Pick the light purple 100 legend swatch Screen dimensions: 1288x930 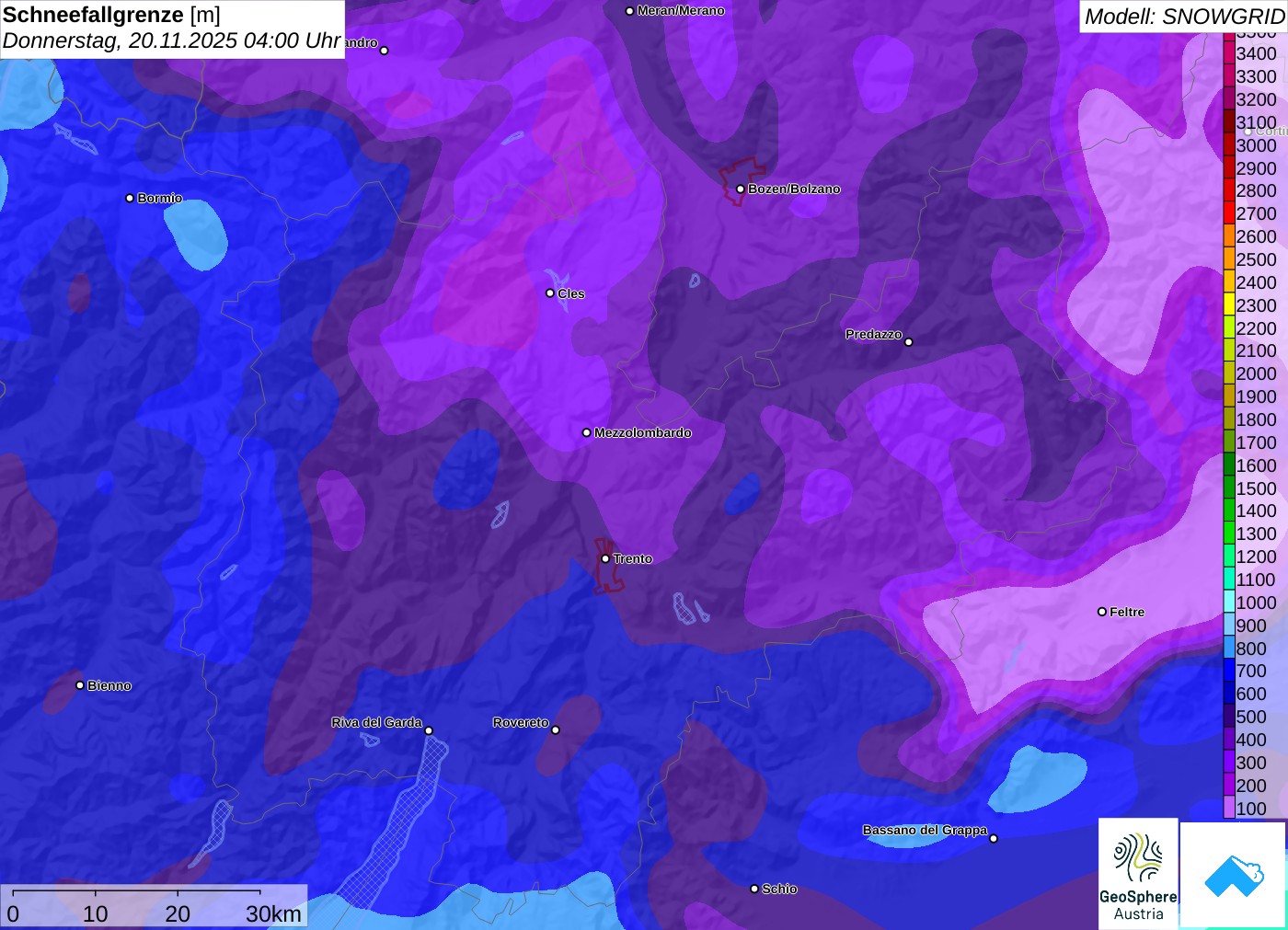[1229, 808]
